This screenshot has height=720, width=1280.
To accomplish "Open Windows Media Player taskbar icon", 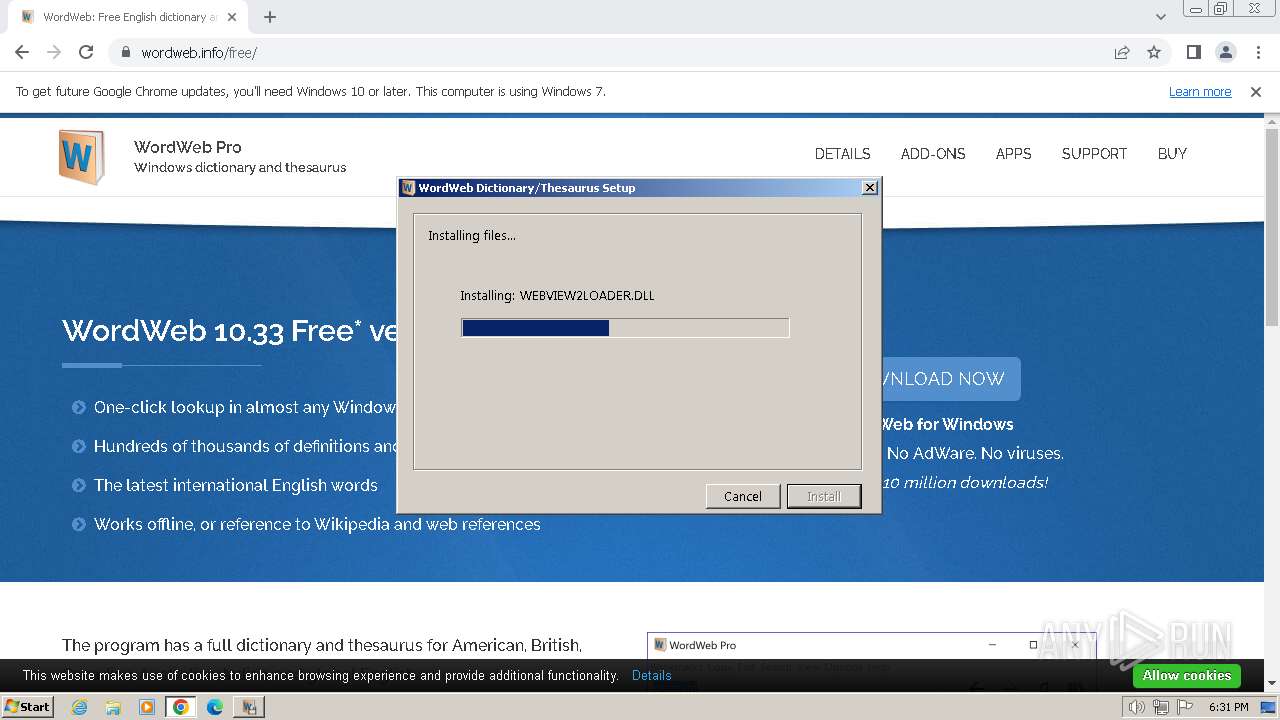I will [x=147, y=707].
